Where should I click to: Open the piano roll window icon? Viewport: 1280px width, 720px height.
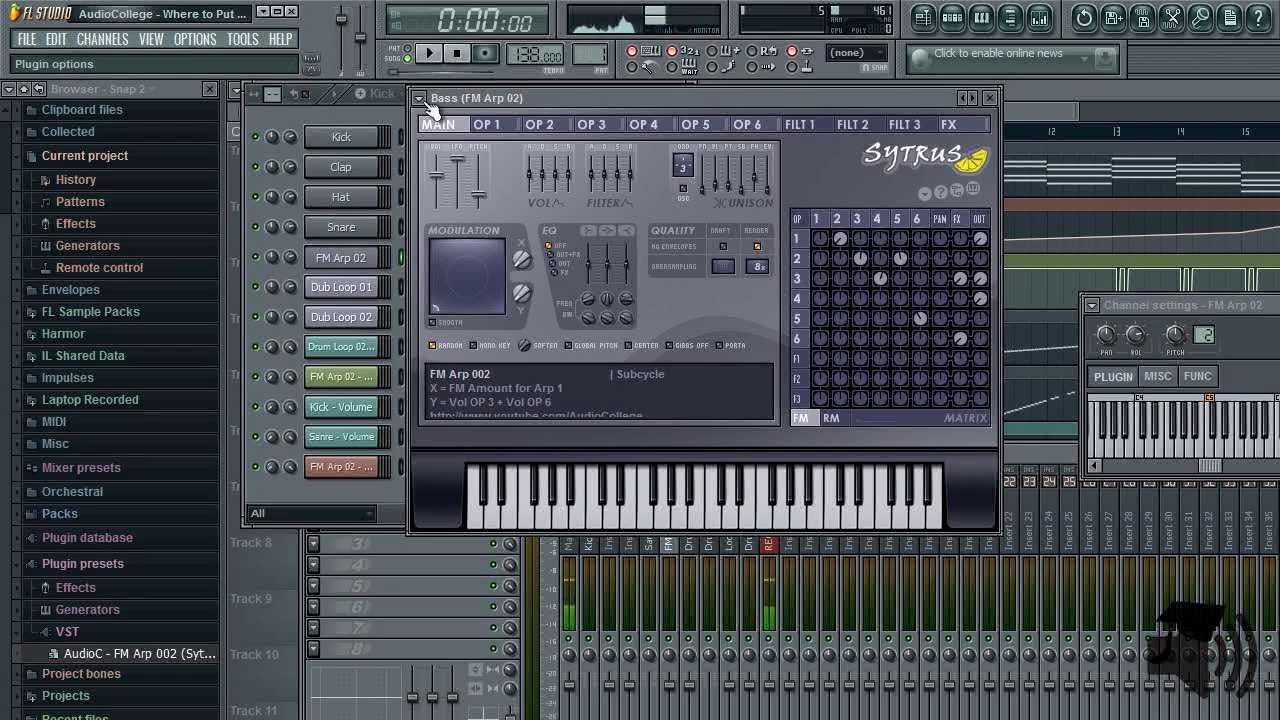981,17
